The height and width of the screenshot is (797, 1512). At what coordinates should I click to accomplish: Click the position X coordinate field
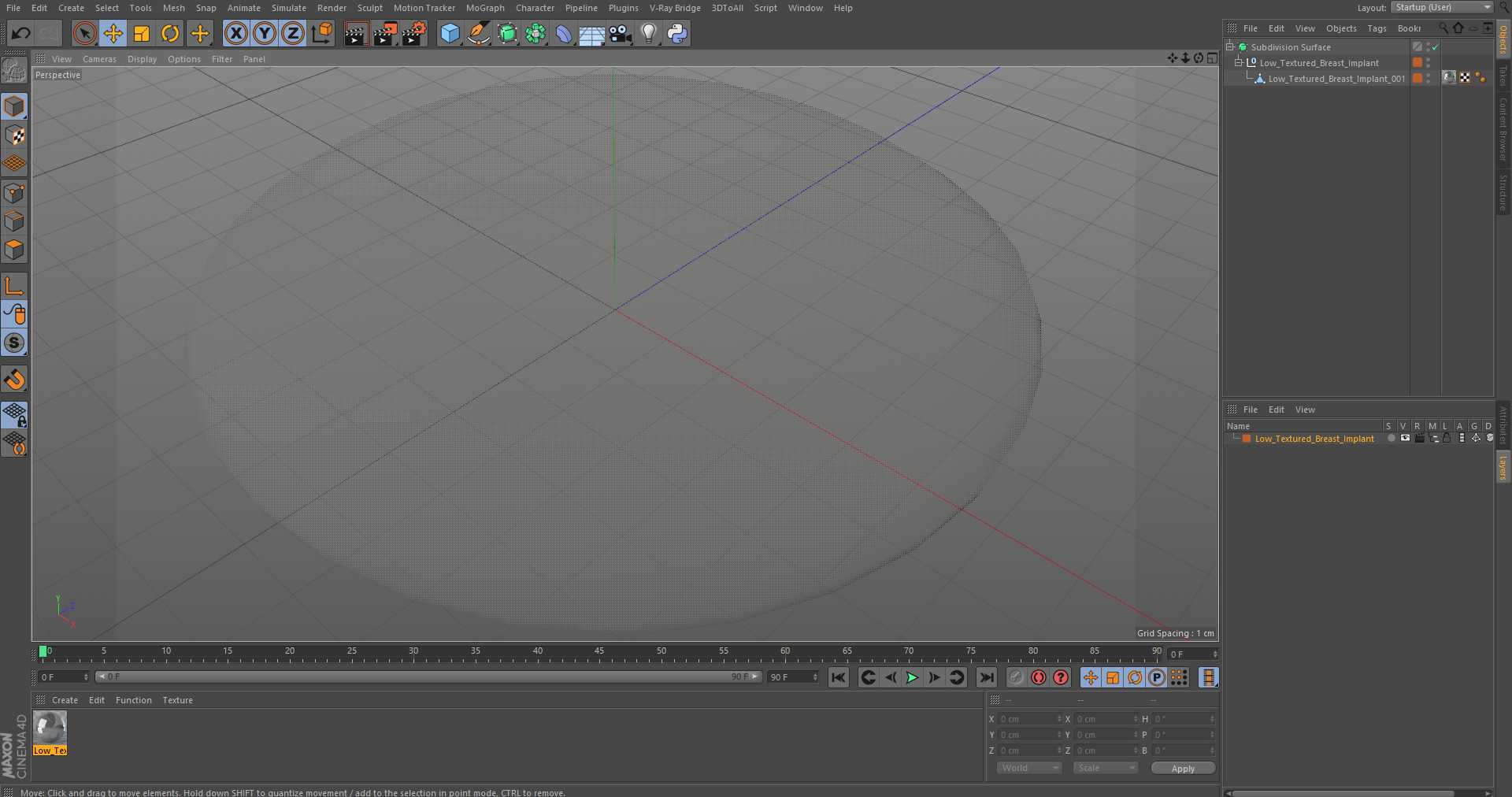coord(1030,719)
